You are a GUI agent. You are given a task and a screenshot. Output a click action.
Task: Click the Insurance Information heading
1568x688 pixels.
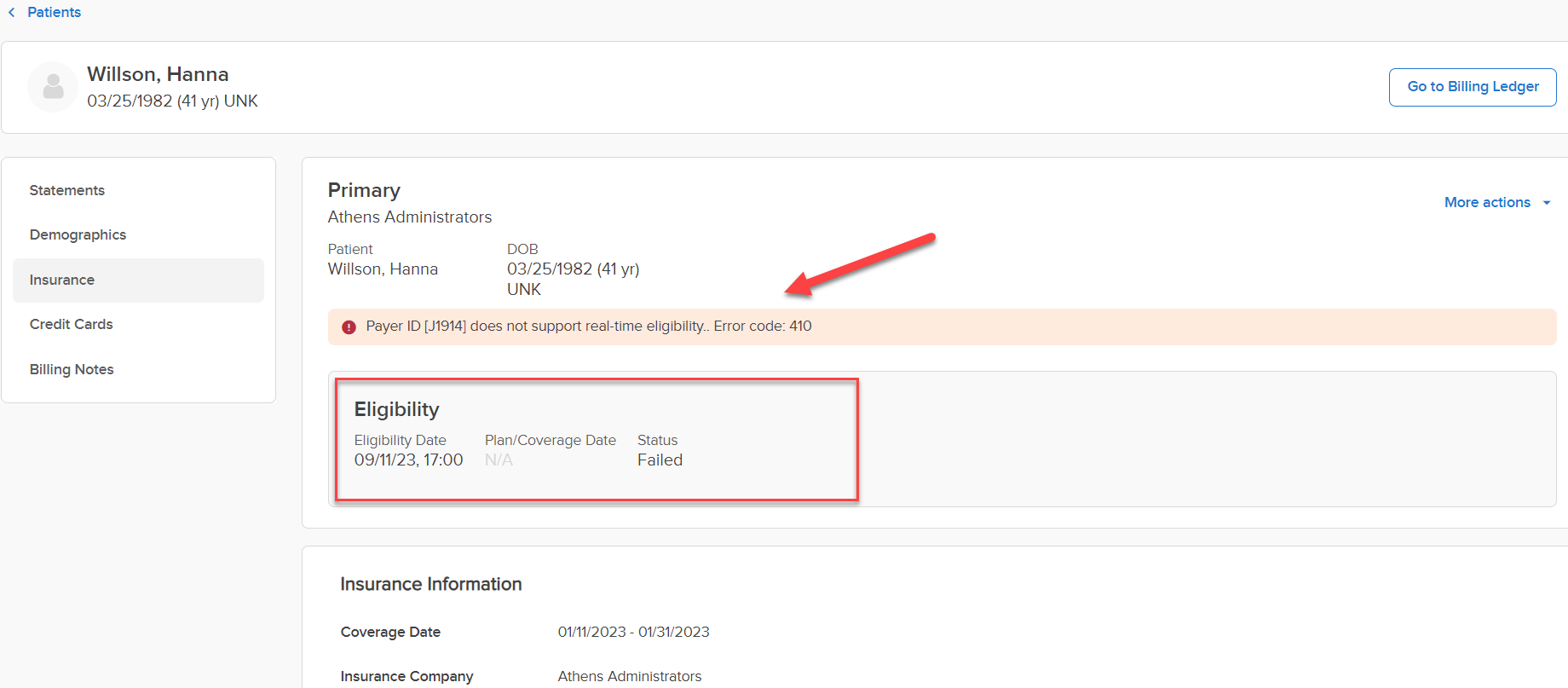430,585
